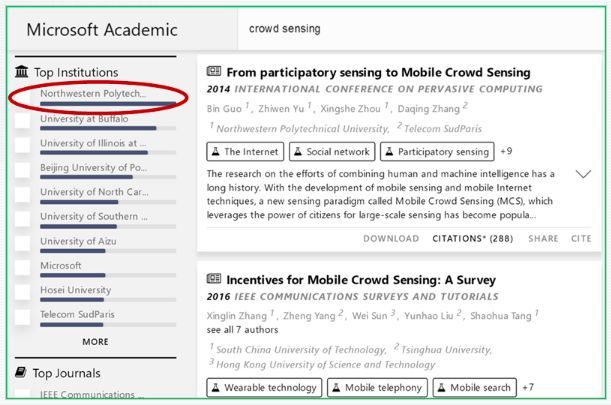Open author Zheng Yang profile
Viewport: 611px width, 405px height.
309,315
